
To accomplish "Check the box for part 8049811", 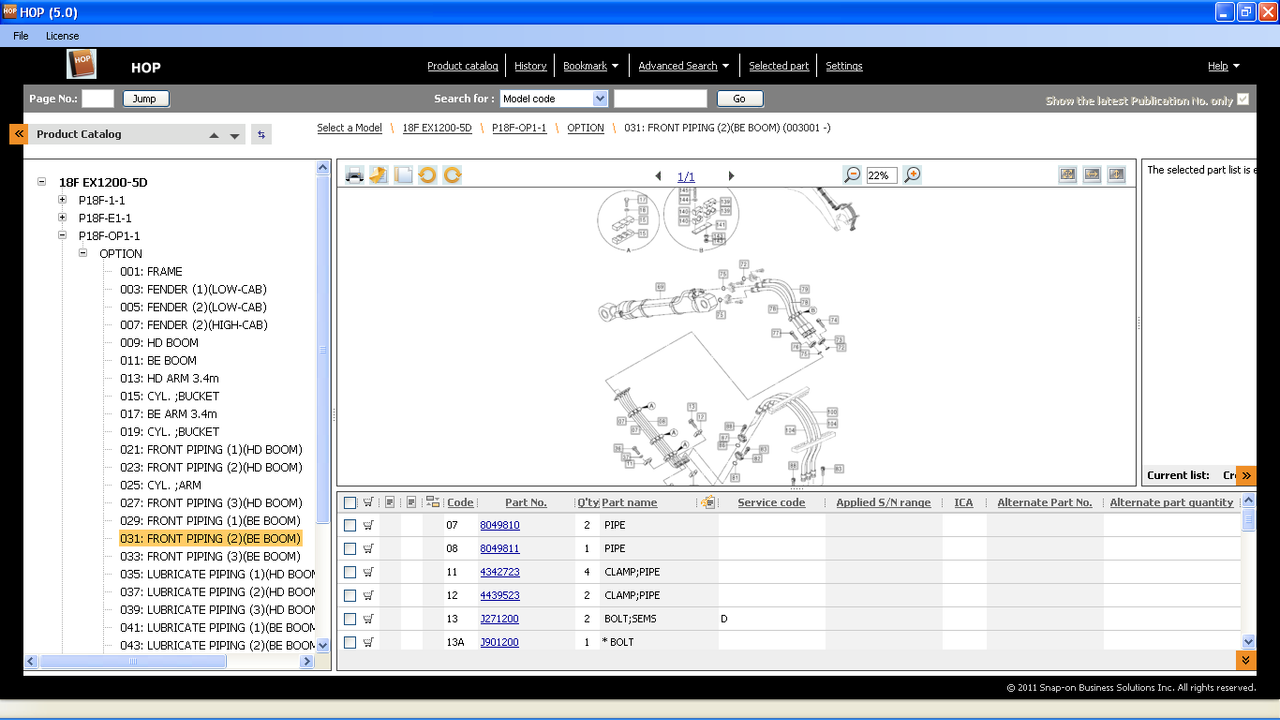I will click(x=350, y=549).
